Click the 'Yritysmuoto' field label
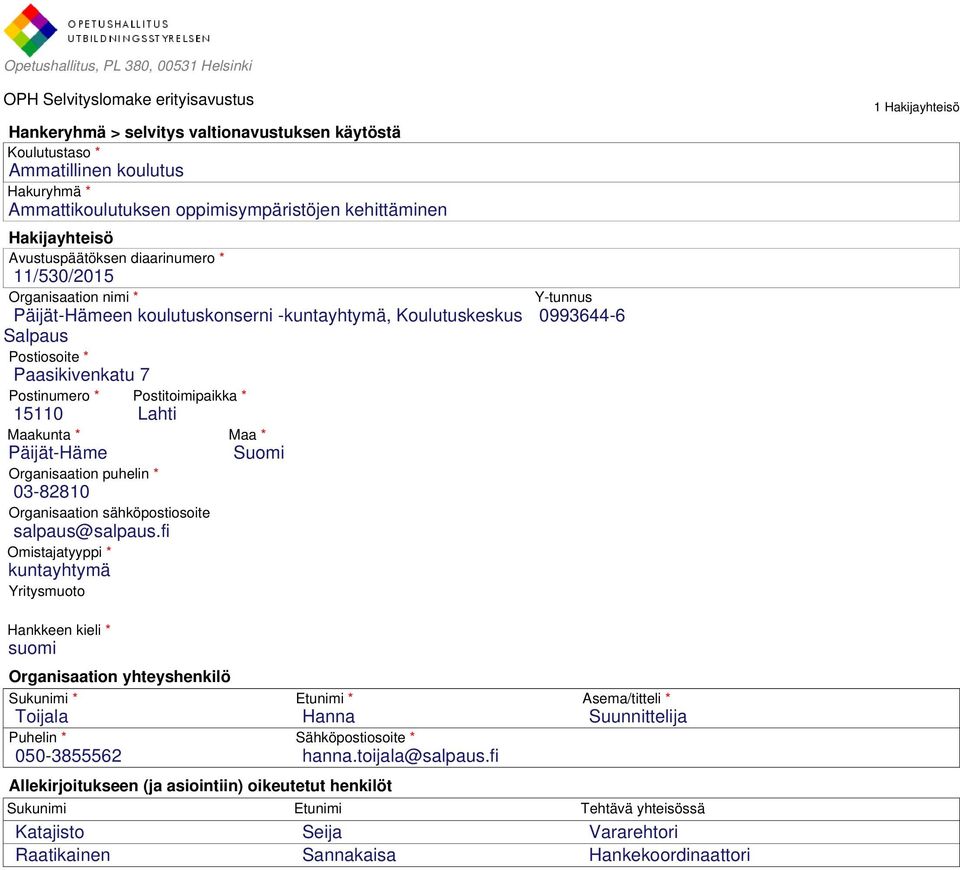Screen dimensions: 960x870 pos(47,591)
